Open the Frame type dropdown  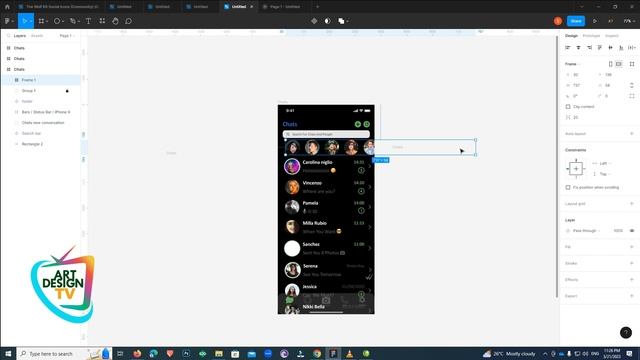pyautogui.click(x=573, y=64)
